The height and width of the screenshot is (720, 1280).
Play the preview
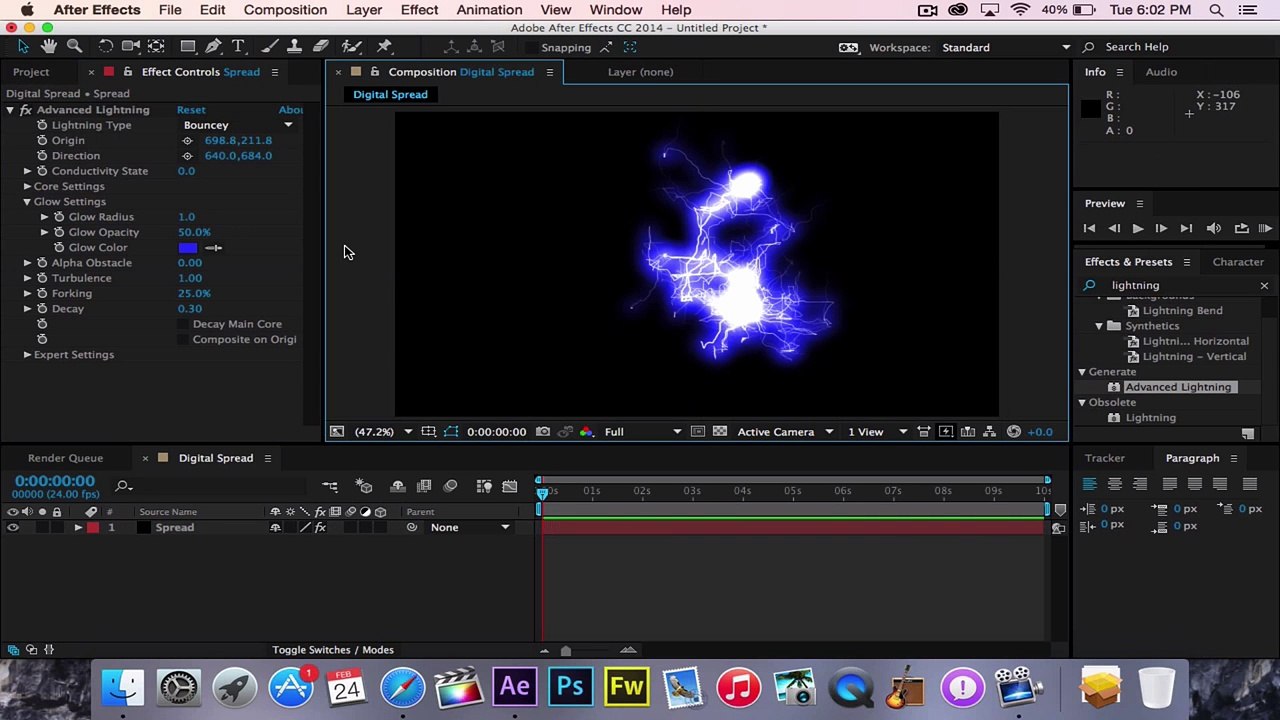(x=1137, y=229)
